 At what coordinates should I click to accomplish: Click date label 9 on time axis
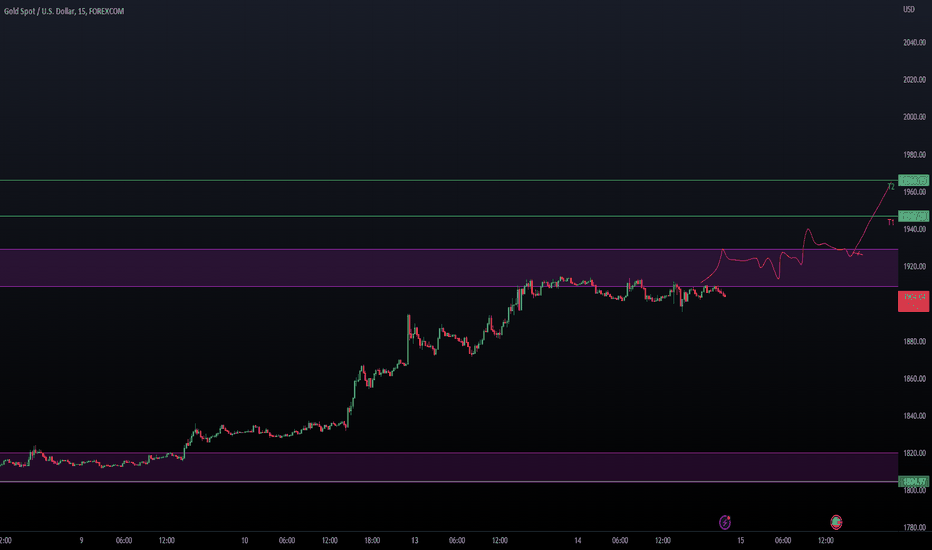tap(81, 540)
